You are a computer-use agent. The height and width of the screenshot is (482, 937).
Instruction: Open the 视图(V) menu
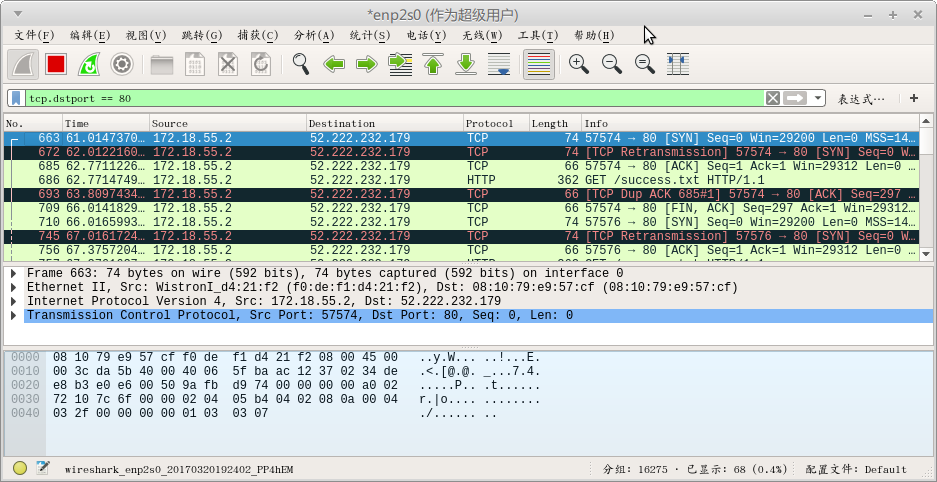(146, 35)
